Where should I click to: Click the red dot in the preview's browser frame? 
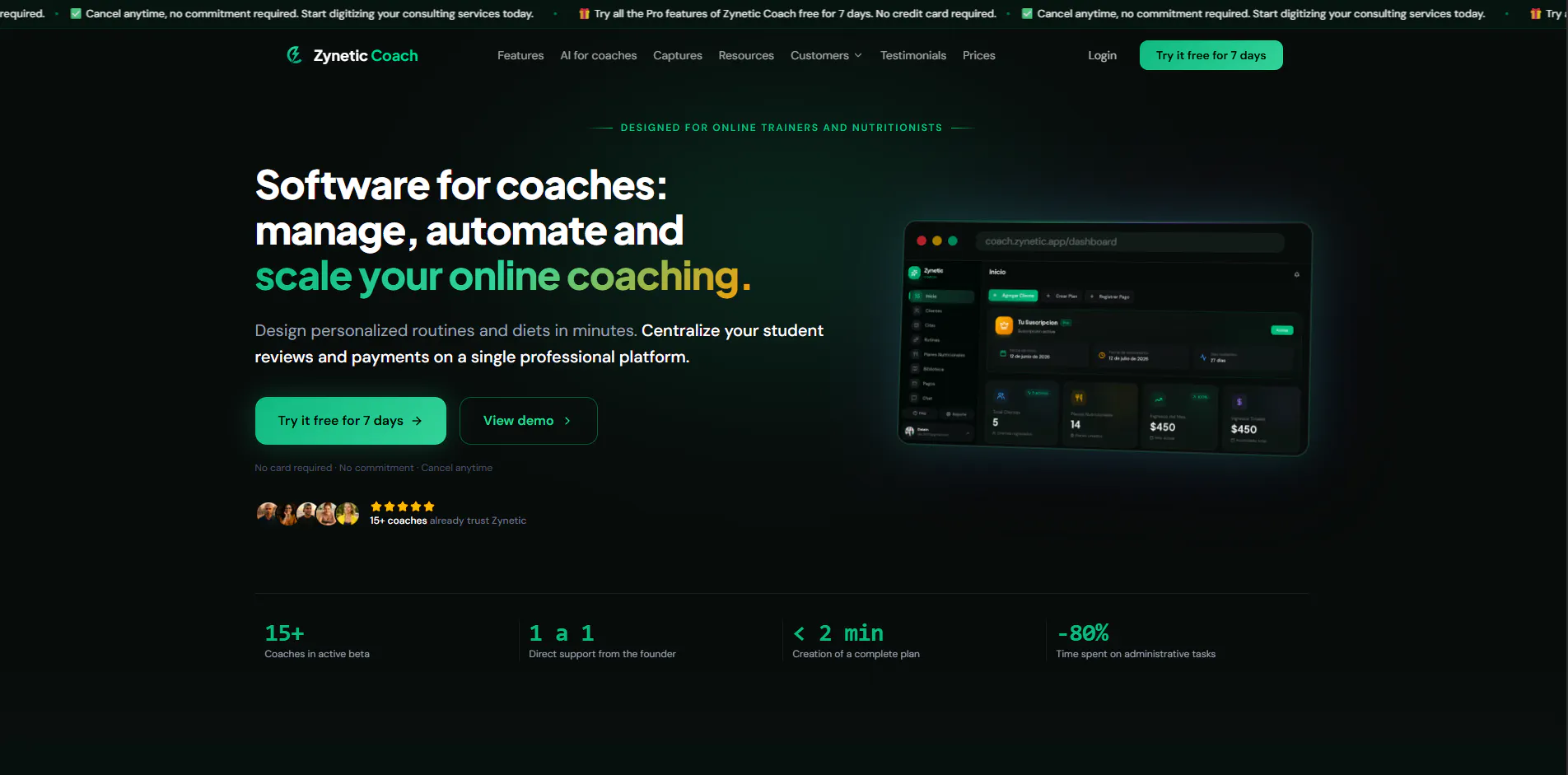pyautogui.click(x=922, y=240)
